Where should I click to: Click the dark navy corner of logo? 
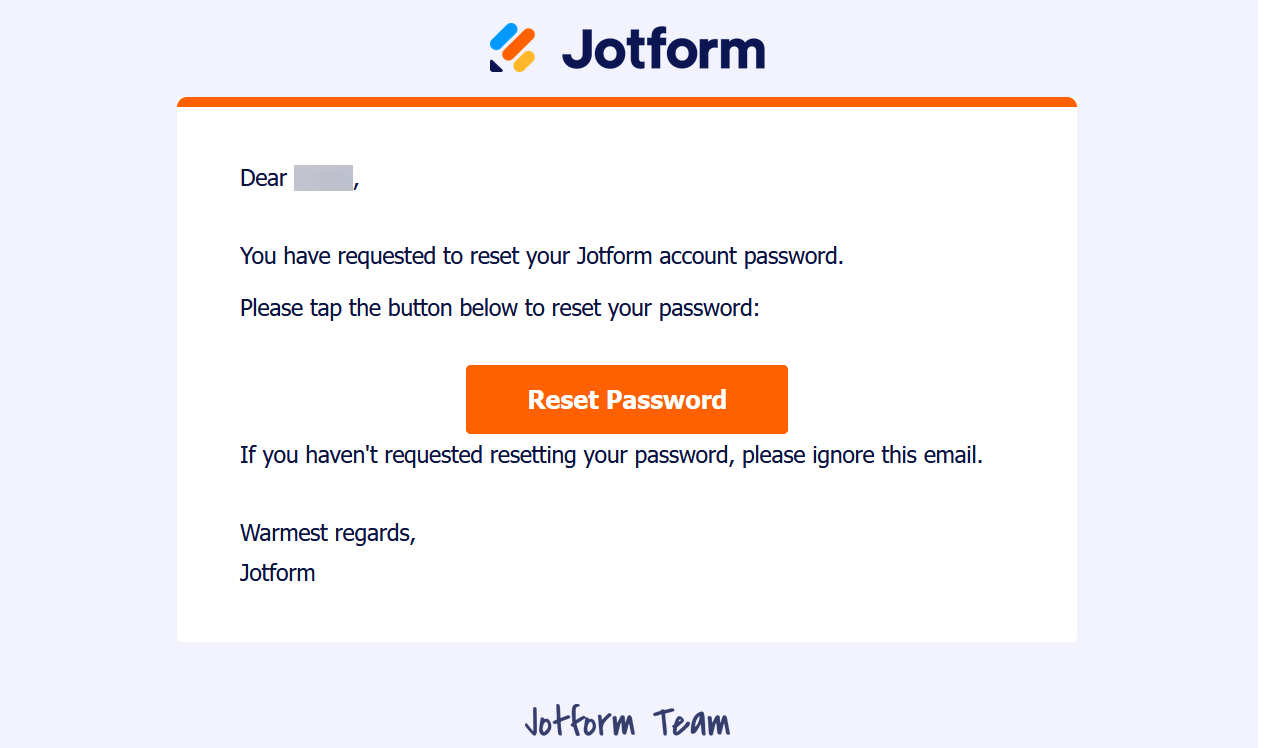pos(495,65)
